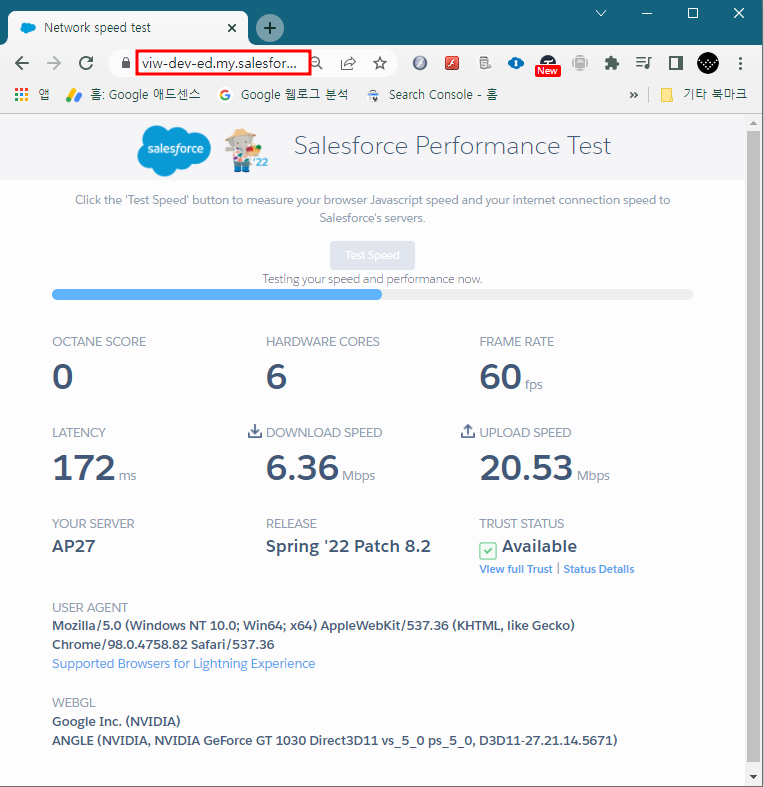This screenshot has height=787, width=764.
Task: Open the compass extension icon
Action: coord(420,63)
